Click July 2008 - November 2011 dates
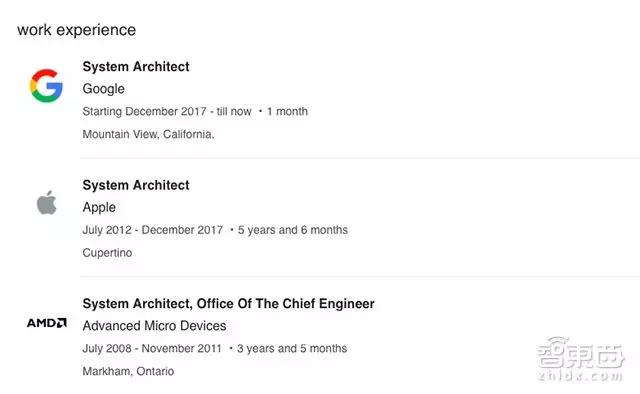Image resolution: width=640 pixels, height=394 pixels. coord(152,348)
